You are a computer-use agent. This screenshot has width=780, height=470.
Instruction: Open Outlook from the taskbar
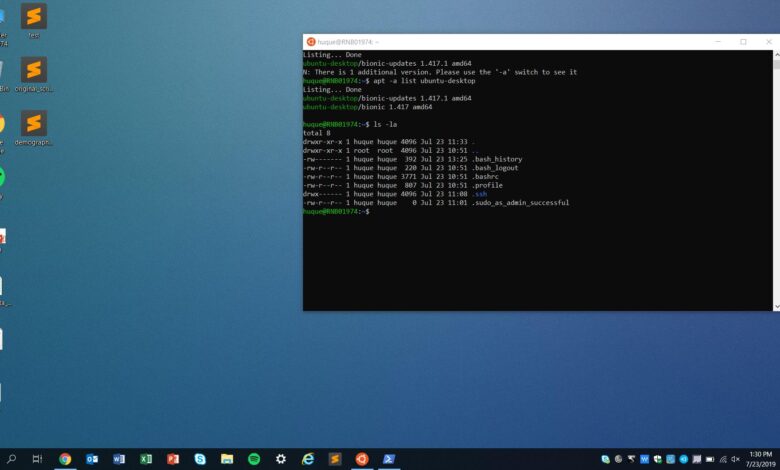(x=92, y=459)
